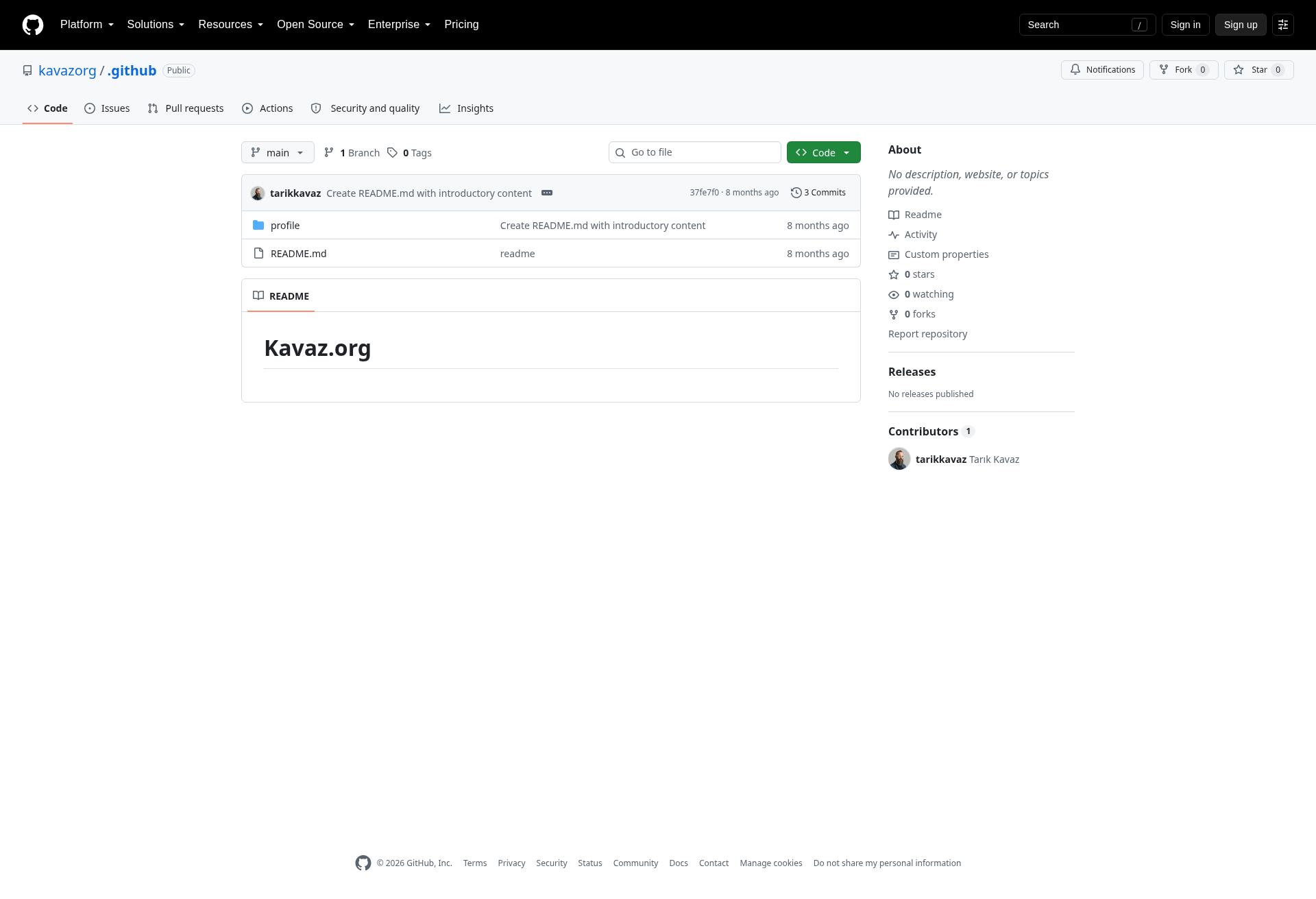1316x899 pixels.
Task: Open the Pull requests tab
Action: (x=186, y=108)
